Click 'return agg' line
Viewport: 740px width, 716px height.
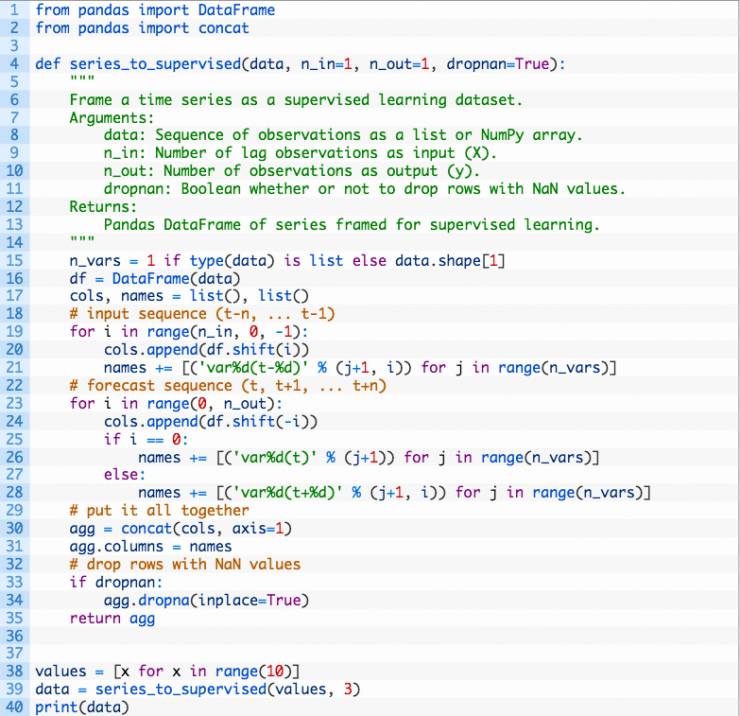pos(112,618)
